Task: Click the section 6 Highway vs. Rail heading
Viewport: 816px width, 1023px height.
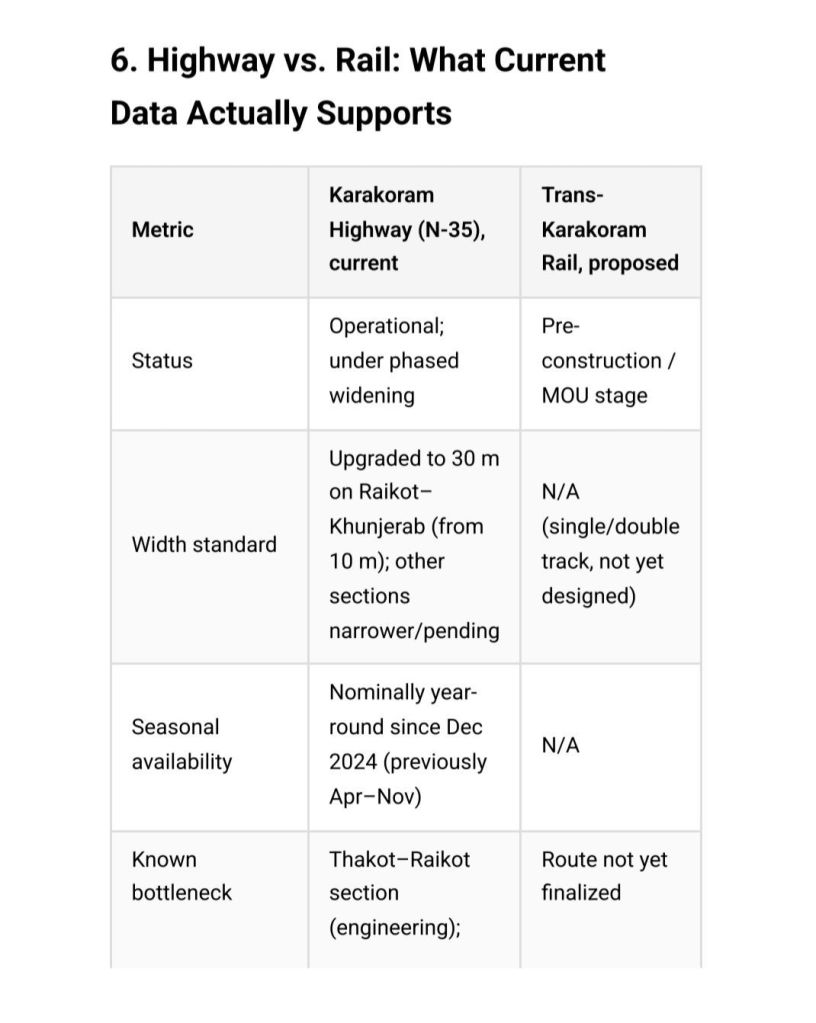Action: 357,86
